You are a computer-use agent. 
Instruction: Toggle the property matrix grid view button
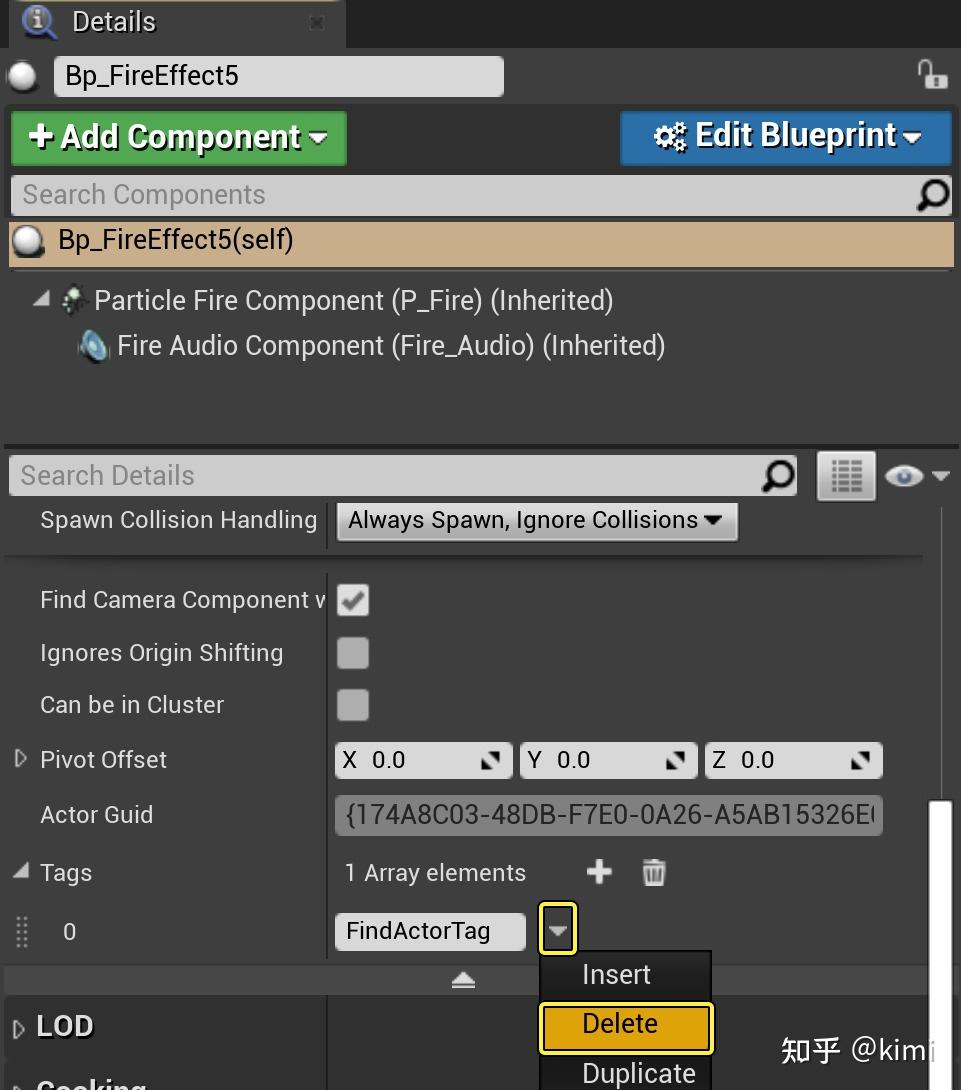tap(846, 476)
